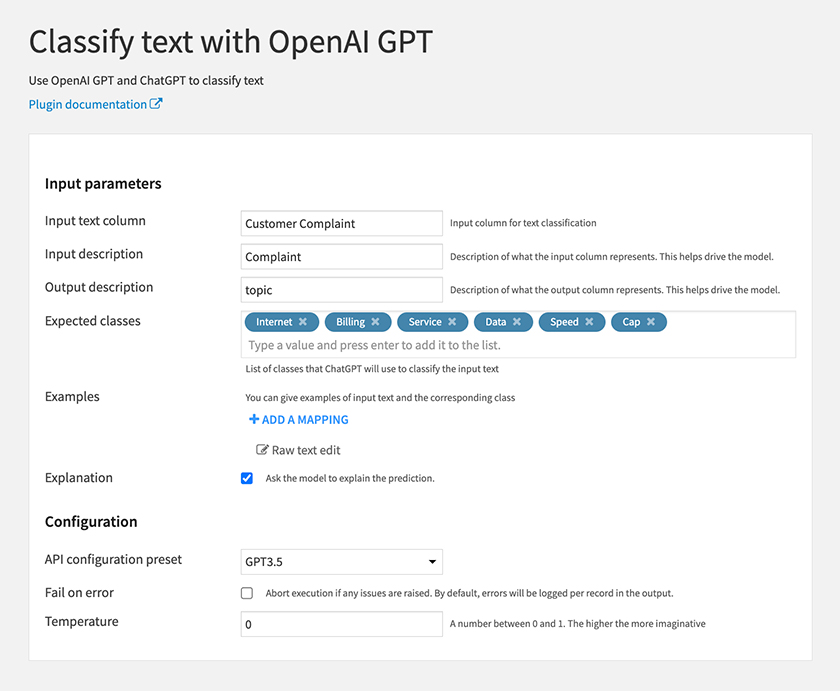The width and height of the screenshot is (840, 691).
Task: Click the Service class tag label
Action: coord(425,322)
